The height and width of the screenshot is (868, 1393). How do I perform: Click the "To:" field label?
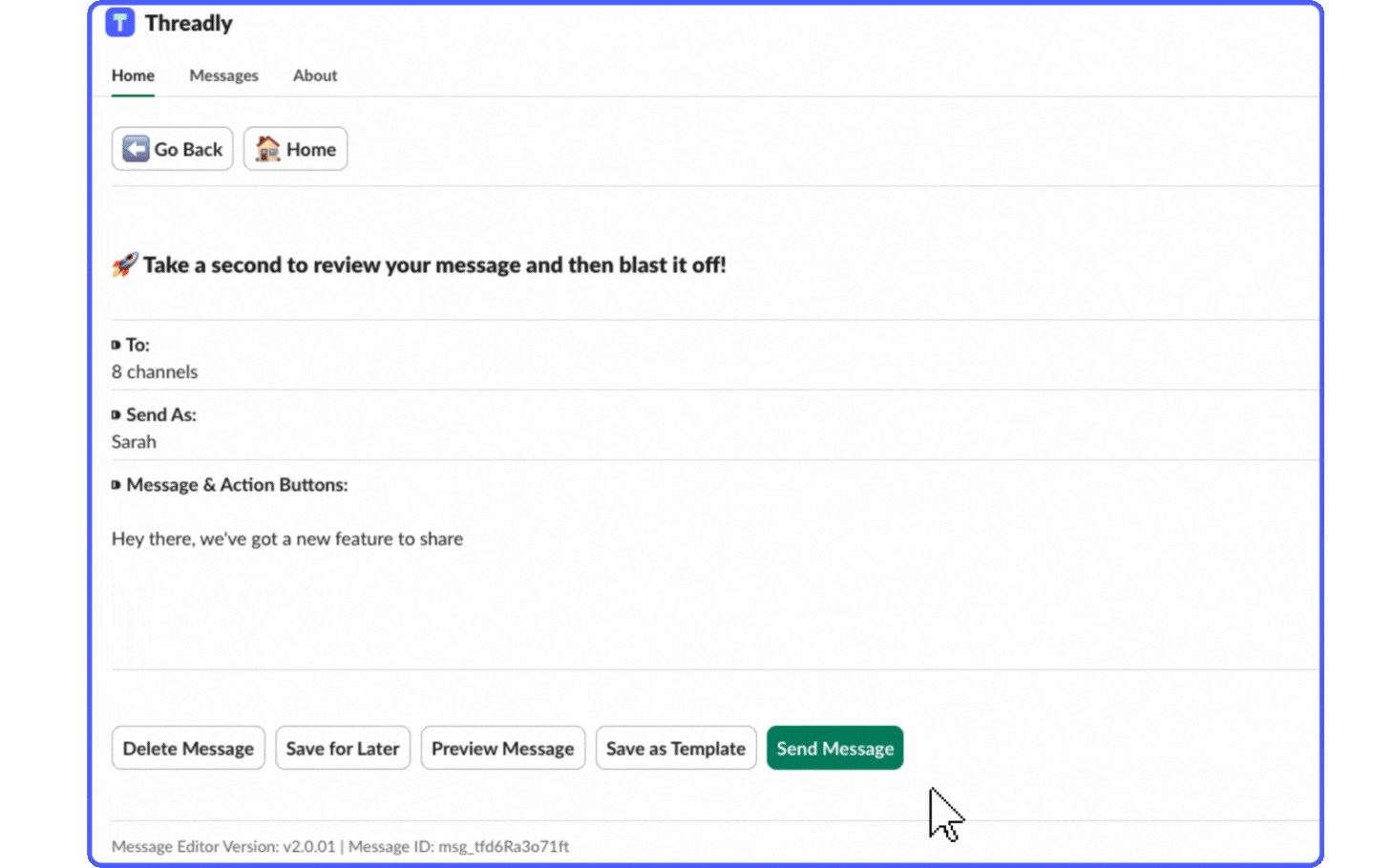[137, 345]
